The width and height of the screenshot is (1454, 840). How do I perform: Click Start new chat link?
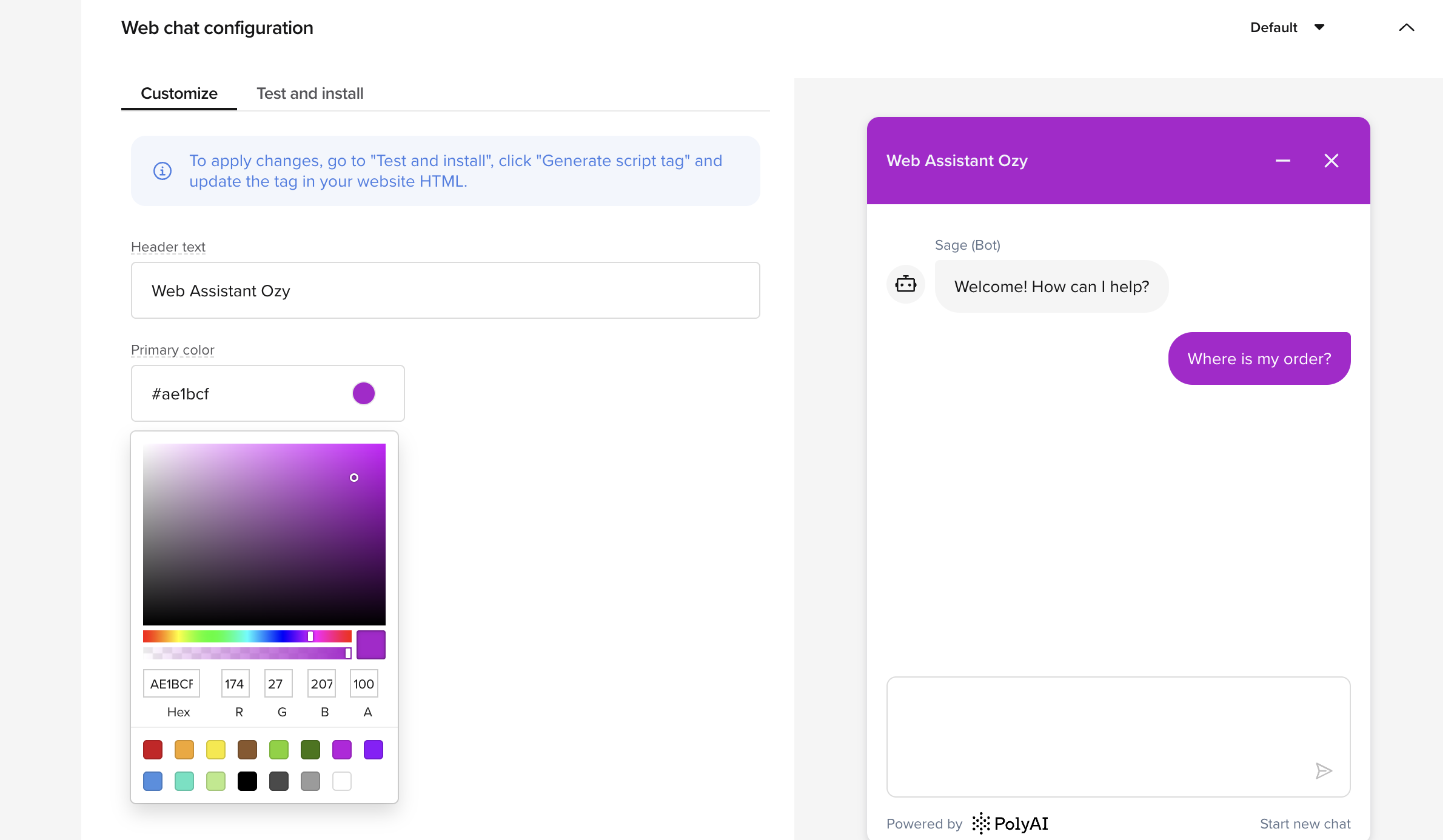click(1305, 824)
